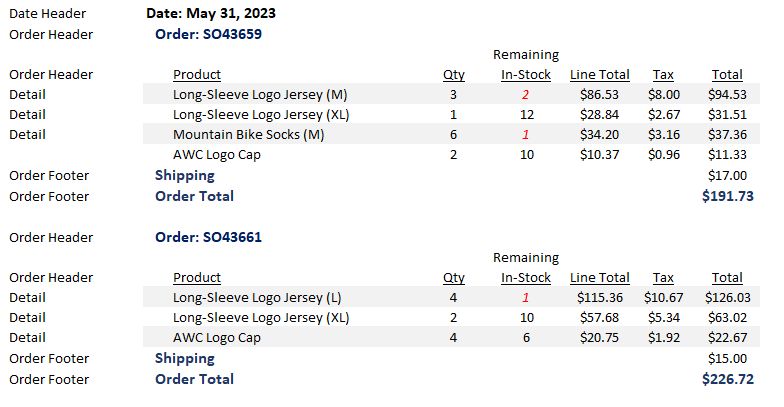The image size is (784, 407).
Task: Click the red in-stock value 2 for Jersey (M)
Action: click(x=526, y=94)
